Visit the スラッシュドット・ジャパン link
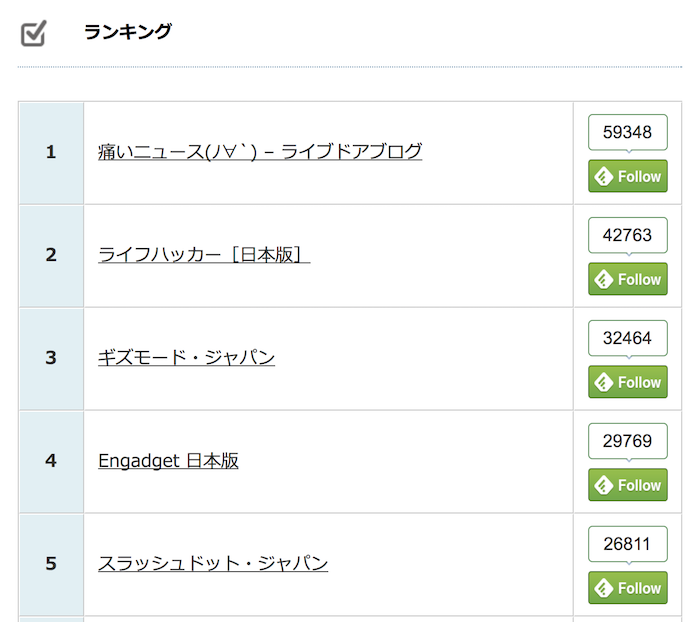The image size is (700, 622). pyautogui.click(x=213, y=563)
